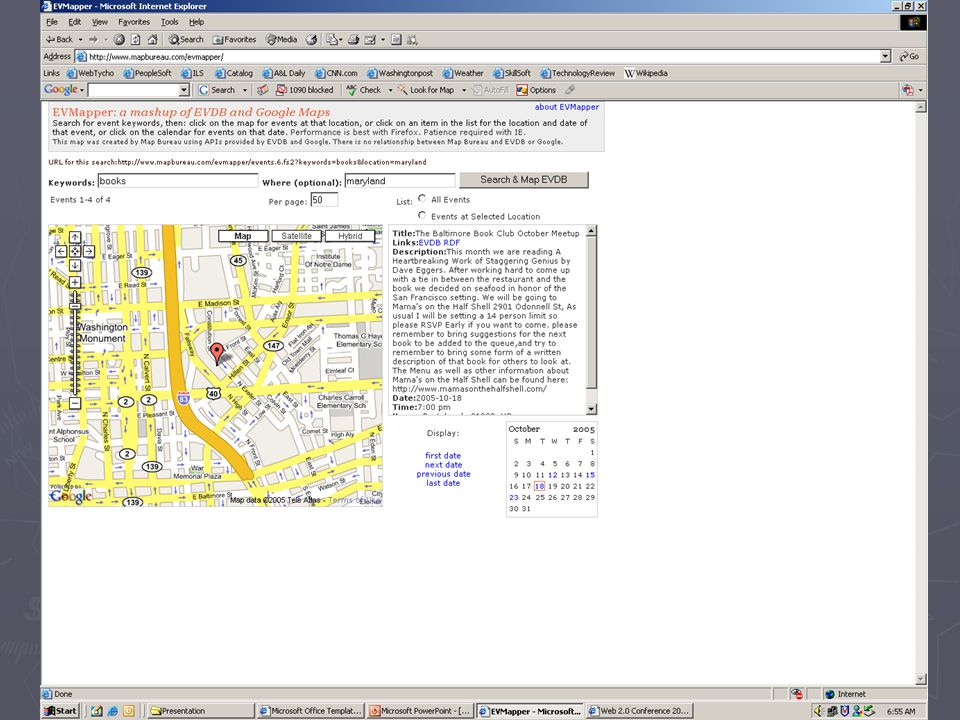960x720 pixels.
Task: Open the Favorites menu
Action: coord(134,22)
